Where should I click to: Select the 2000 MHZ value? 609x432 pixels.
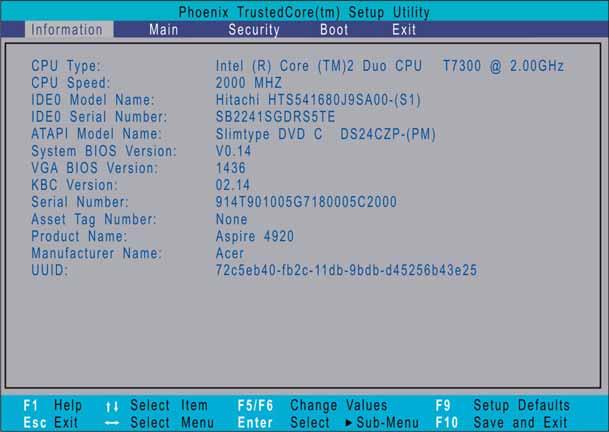point(249,83)
